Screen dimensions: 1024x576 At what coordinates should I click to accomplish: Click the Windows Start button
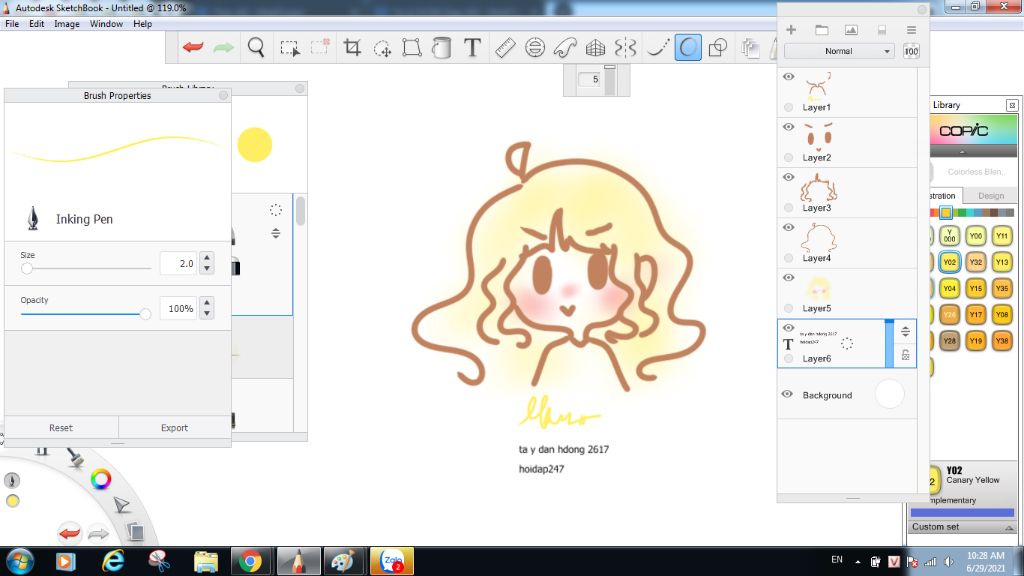20,561
